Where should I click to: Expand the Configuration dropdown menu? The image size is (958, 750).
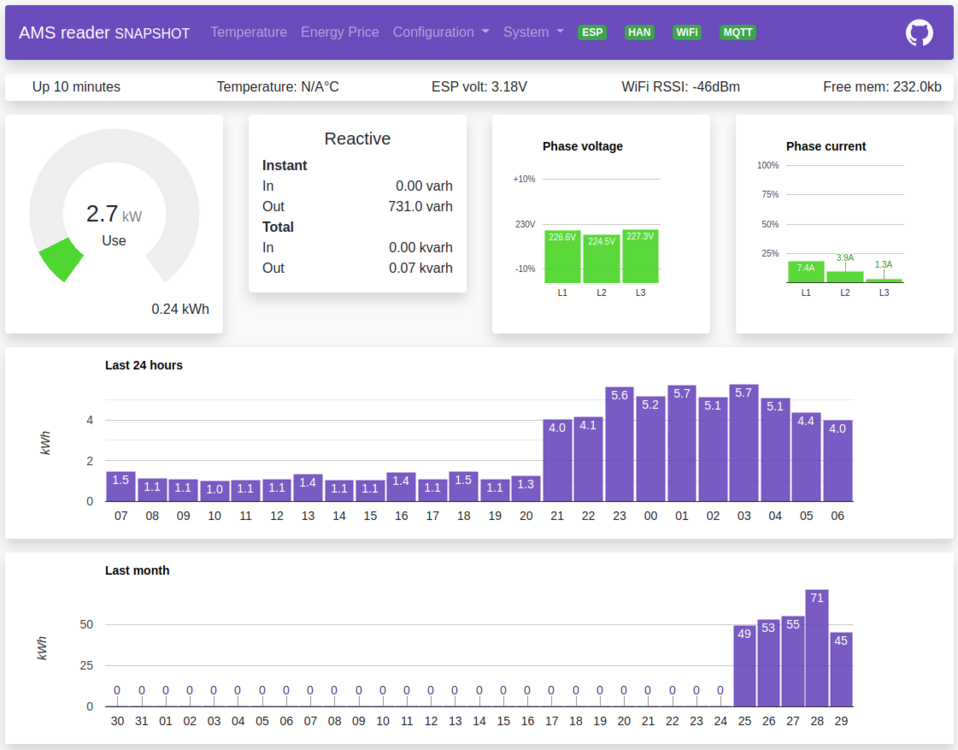pyautogui.click(x=441, y=32)
